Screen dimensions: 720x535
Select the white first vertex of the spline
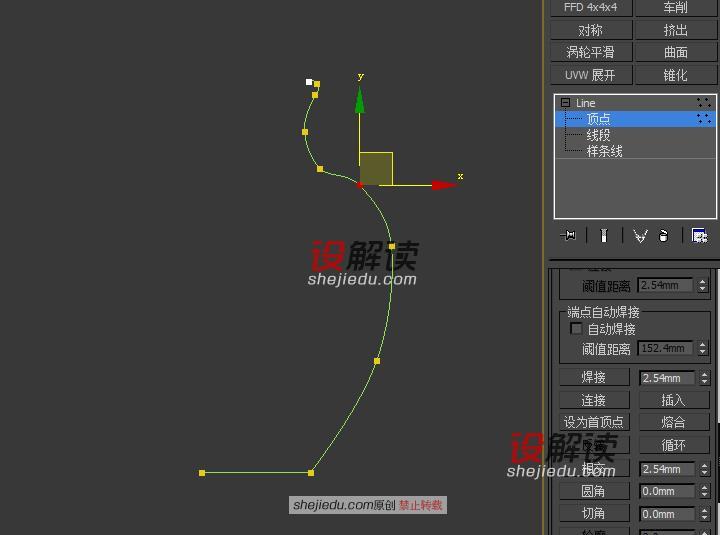click(x=309, y=82)
